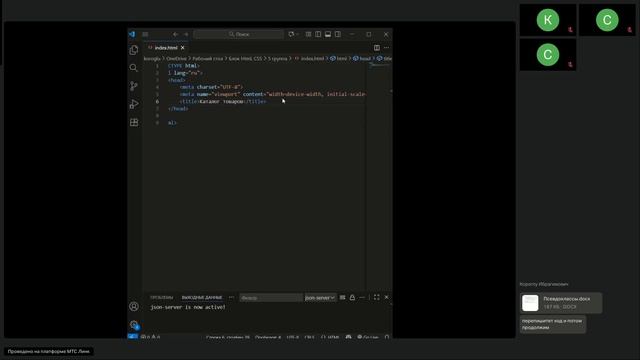Screen dimensions: 640x360
Task: Open the Run and Debug view
Action: tap(134, 104)
